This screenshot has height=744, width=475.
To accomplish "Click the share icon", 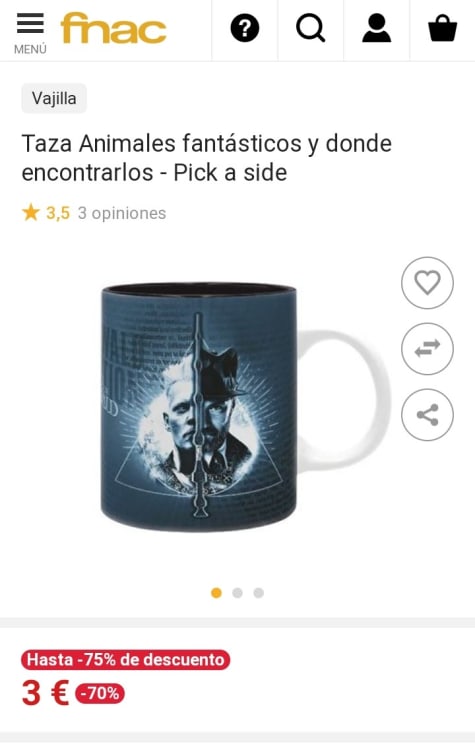I will 428,415.
